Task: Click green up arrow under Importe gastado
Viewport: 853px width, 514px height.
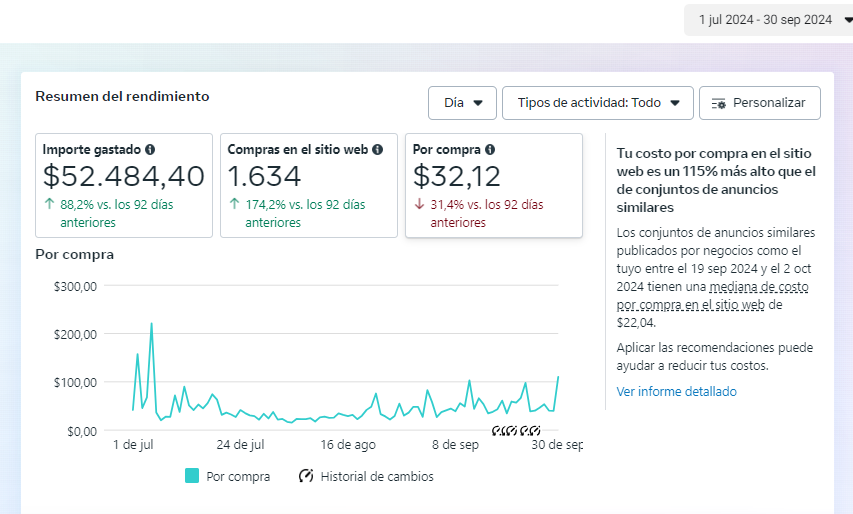Action: click(x=50, y=204)
